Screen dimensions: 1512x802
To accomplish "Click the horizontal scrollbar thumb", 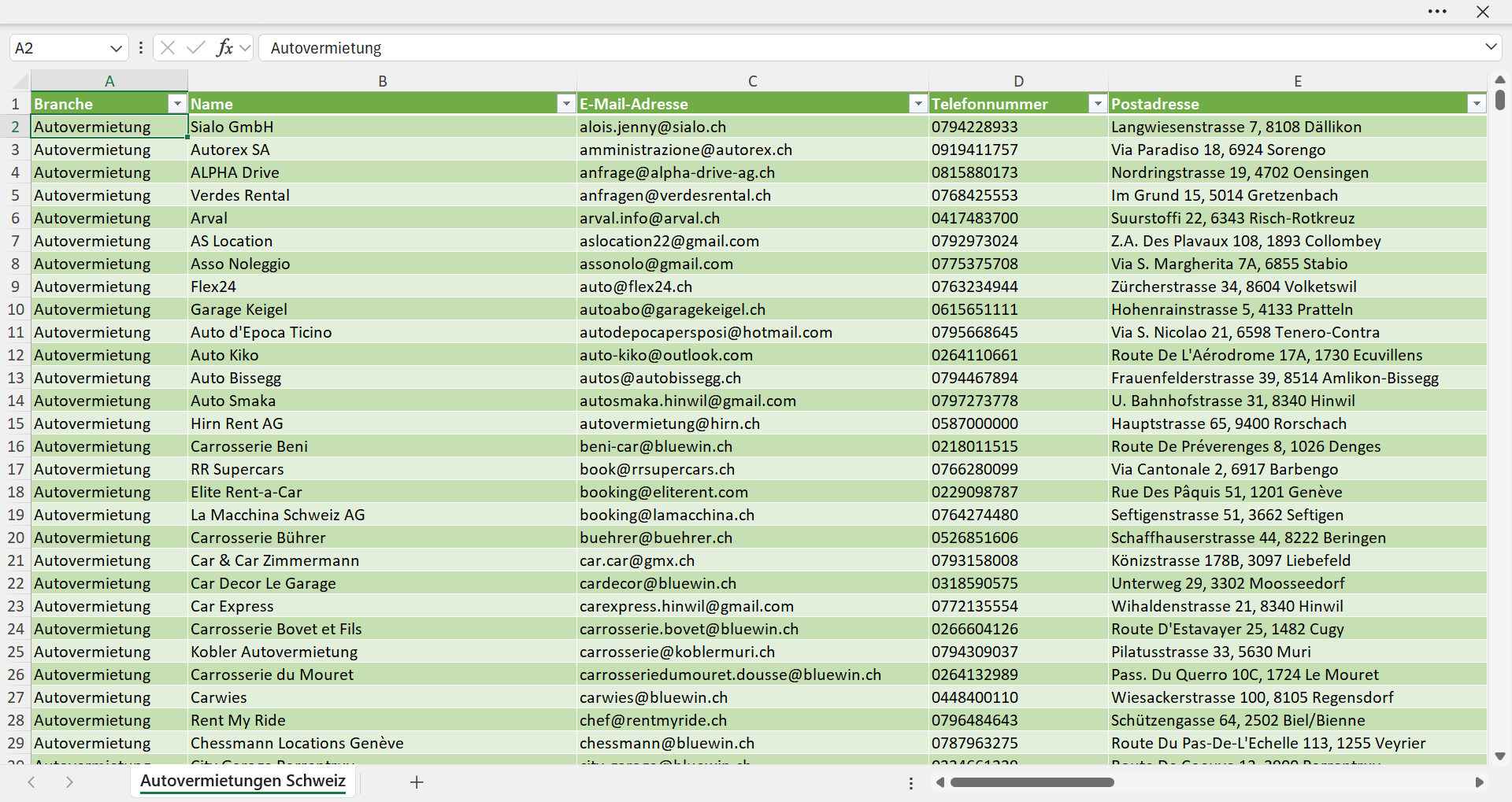I will coord(1032,782).
